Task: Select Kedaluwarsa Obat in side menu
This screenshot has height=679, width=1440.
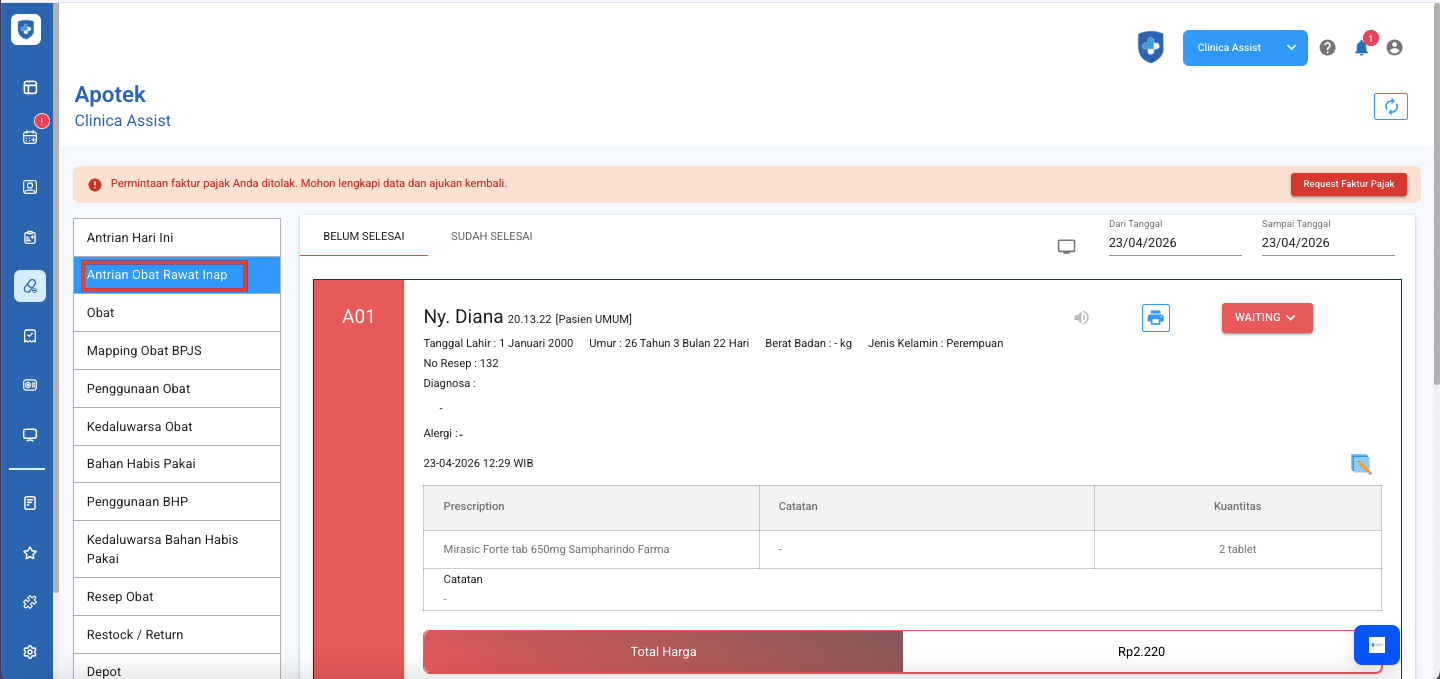Action: point(177,427)
